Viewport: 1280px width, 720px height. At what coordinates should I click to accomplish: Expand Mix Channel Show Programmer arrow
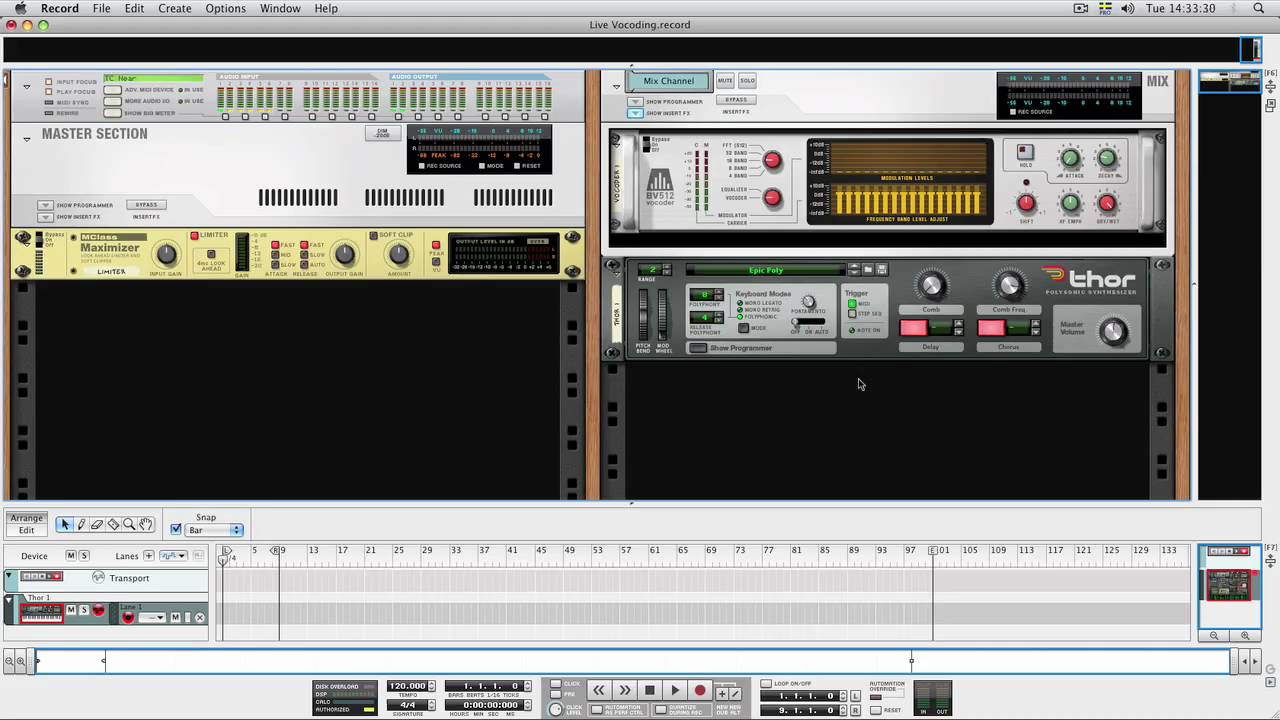click(x=635, y=102)
